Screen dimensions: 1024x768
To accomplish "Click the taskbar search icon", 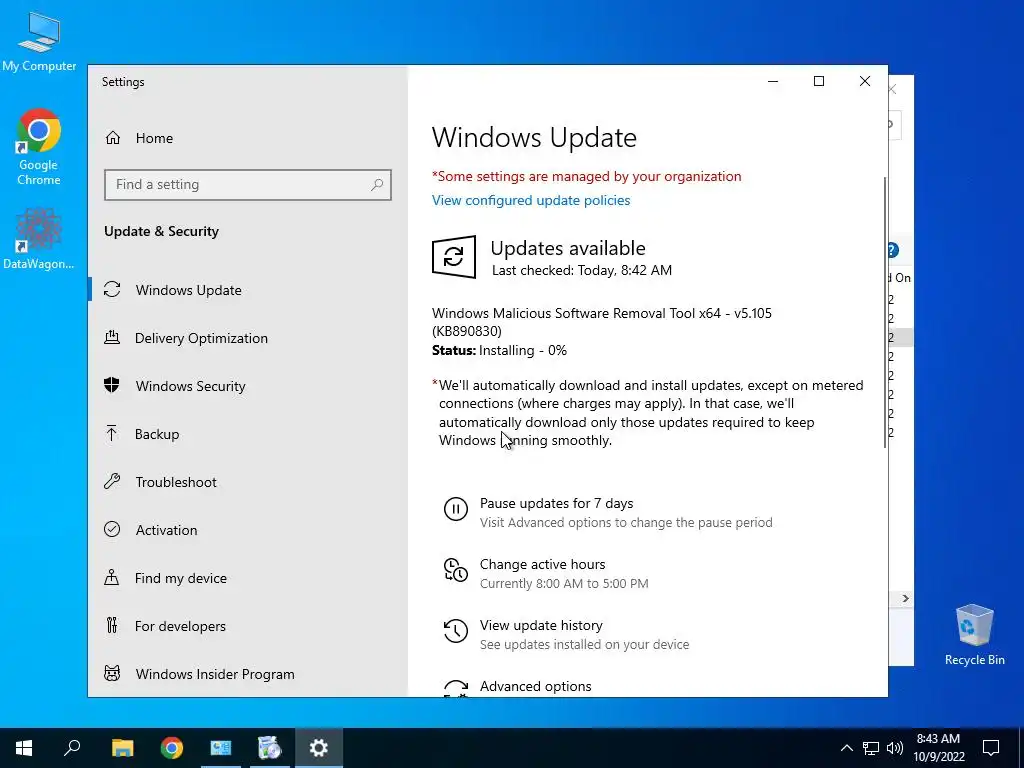I will pos(72,748).
